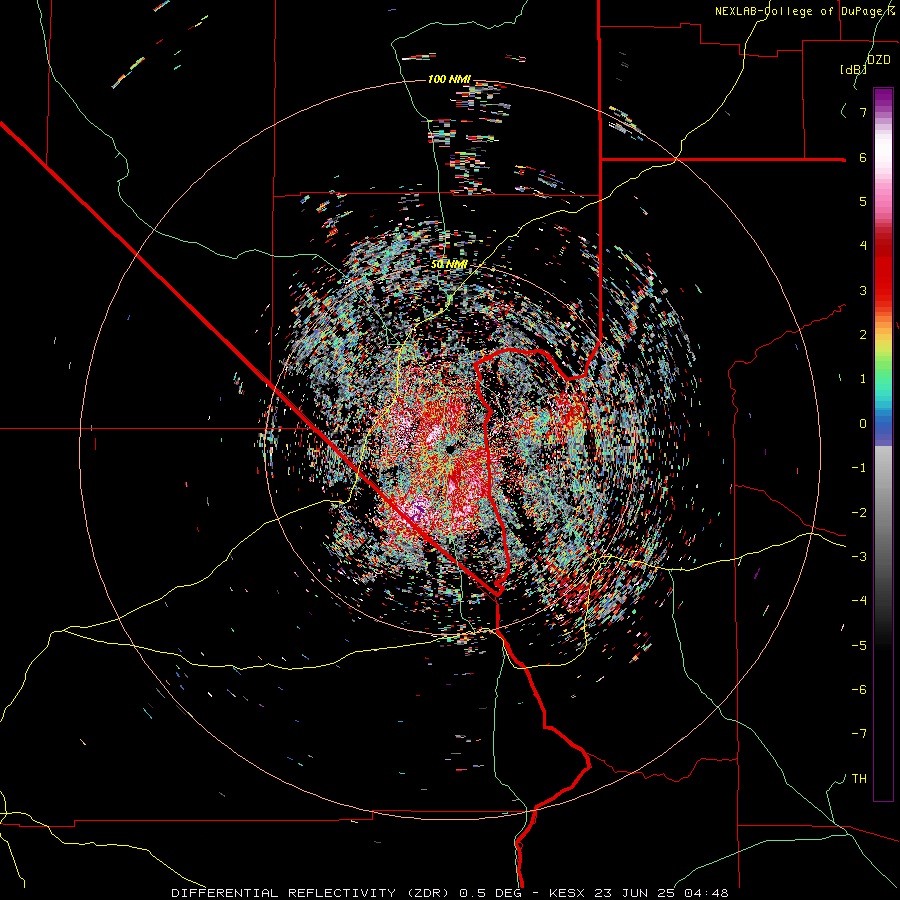
Task: Click the -2 tick label on scale
Action: tap(859, 513)
